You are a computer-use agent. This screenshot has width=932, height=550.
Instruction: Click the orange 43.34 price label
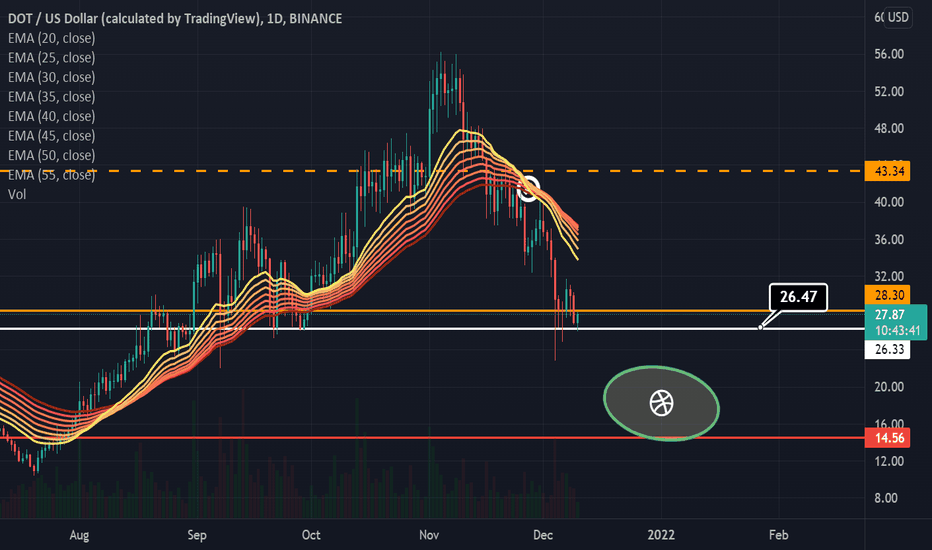click(x=889, y=171)
